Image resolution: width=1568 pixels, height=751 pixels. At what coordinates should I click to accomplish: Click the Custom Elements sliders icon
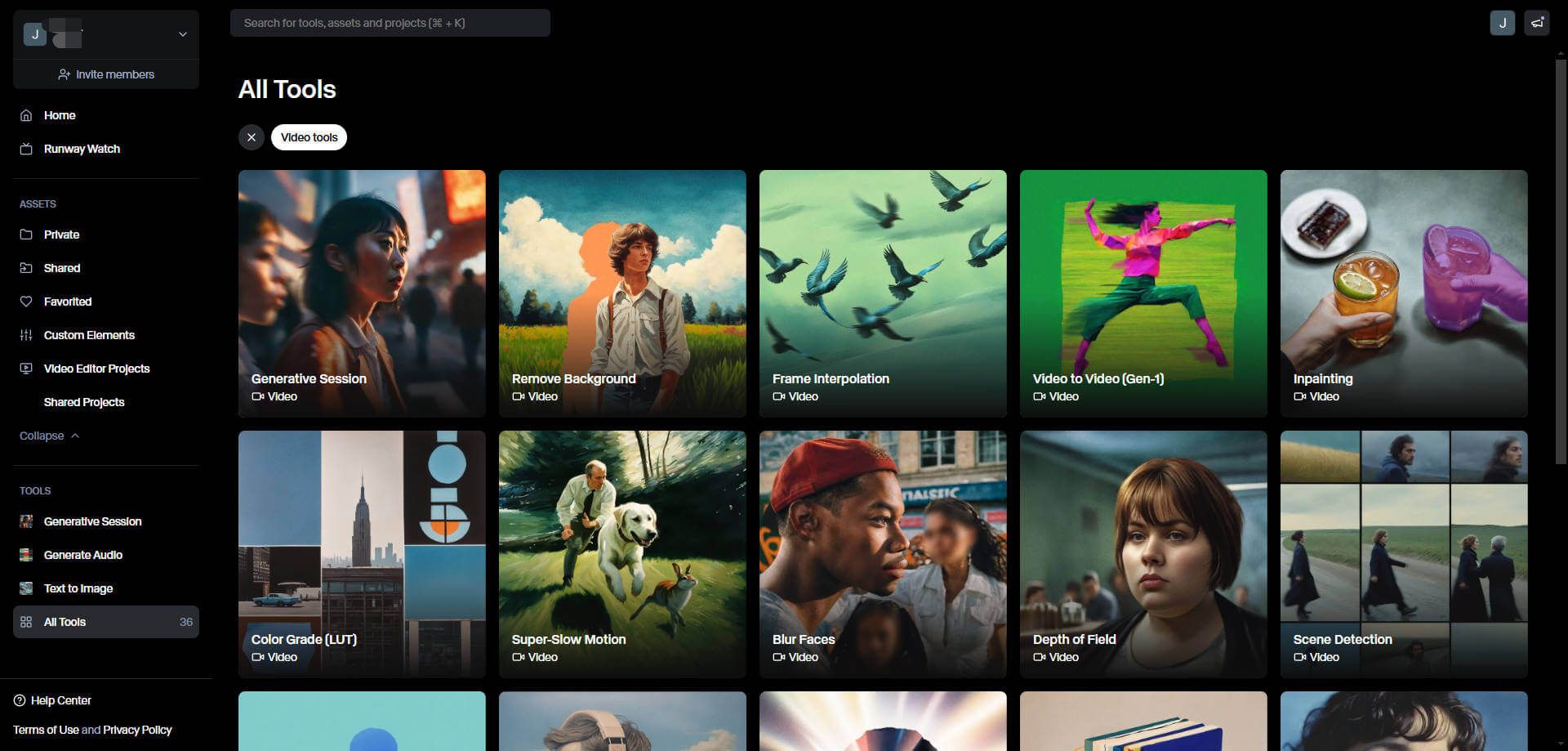26,335
